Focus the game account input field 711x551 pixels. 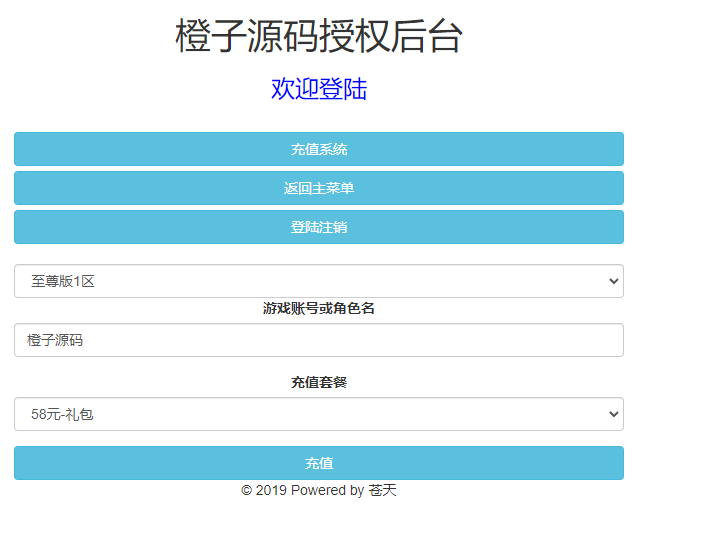click(x=318, y=340)
